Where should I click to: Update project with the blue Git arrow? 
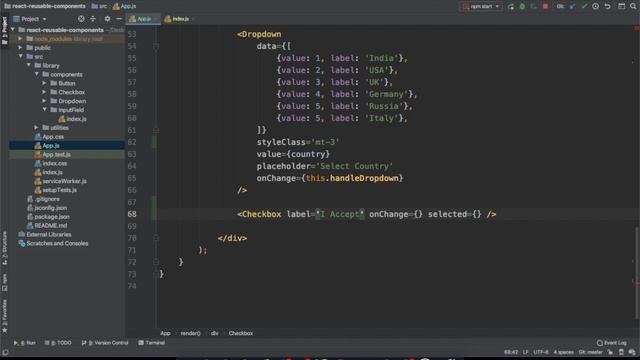572,6
